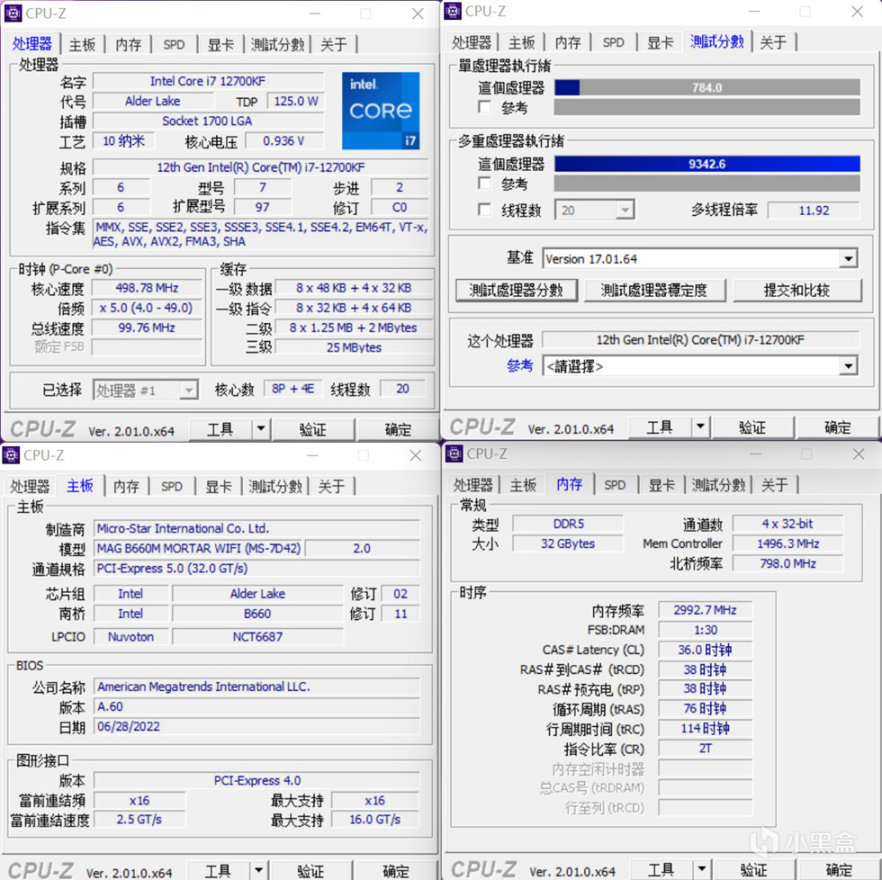Image resolution: width=882 pixels, height=880 pixels.
Task: Expand 工具 dropdown arrow in bottom-left window
Action: point(259,871)
